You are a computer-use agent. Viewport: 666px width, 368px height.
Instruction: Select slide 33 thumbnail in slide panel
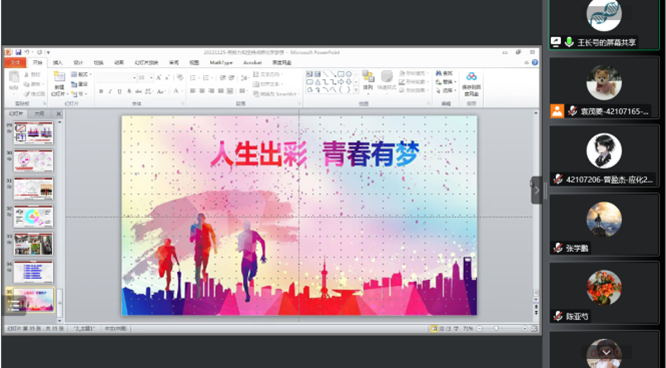point(33,244)
